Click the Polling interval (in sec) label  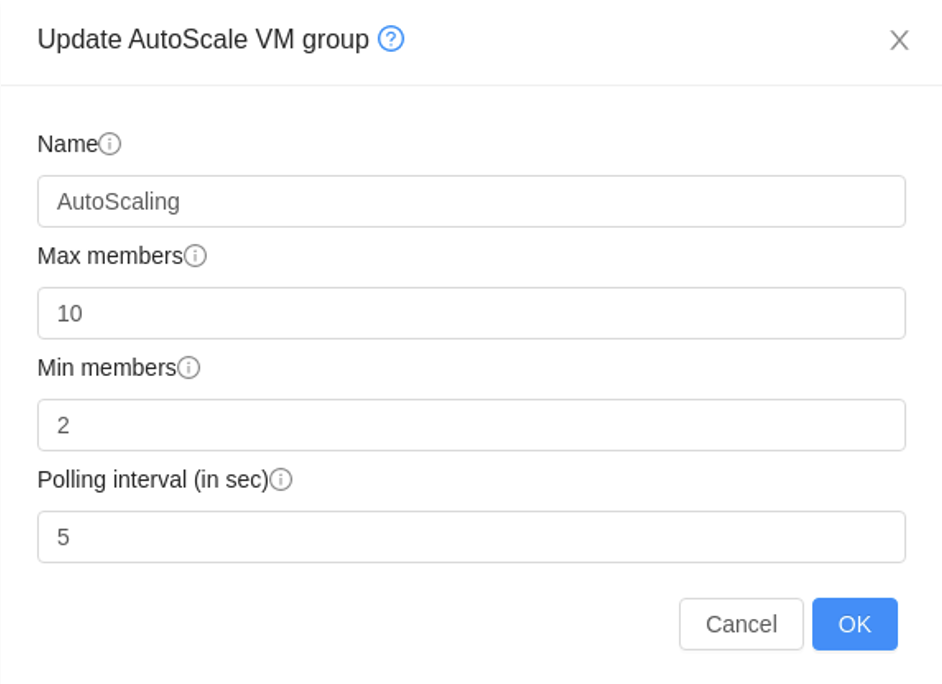[x=153, y=480]
